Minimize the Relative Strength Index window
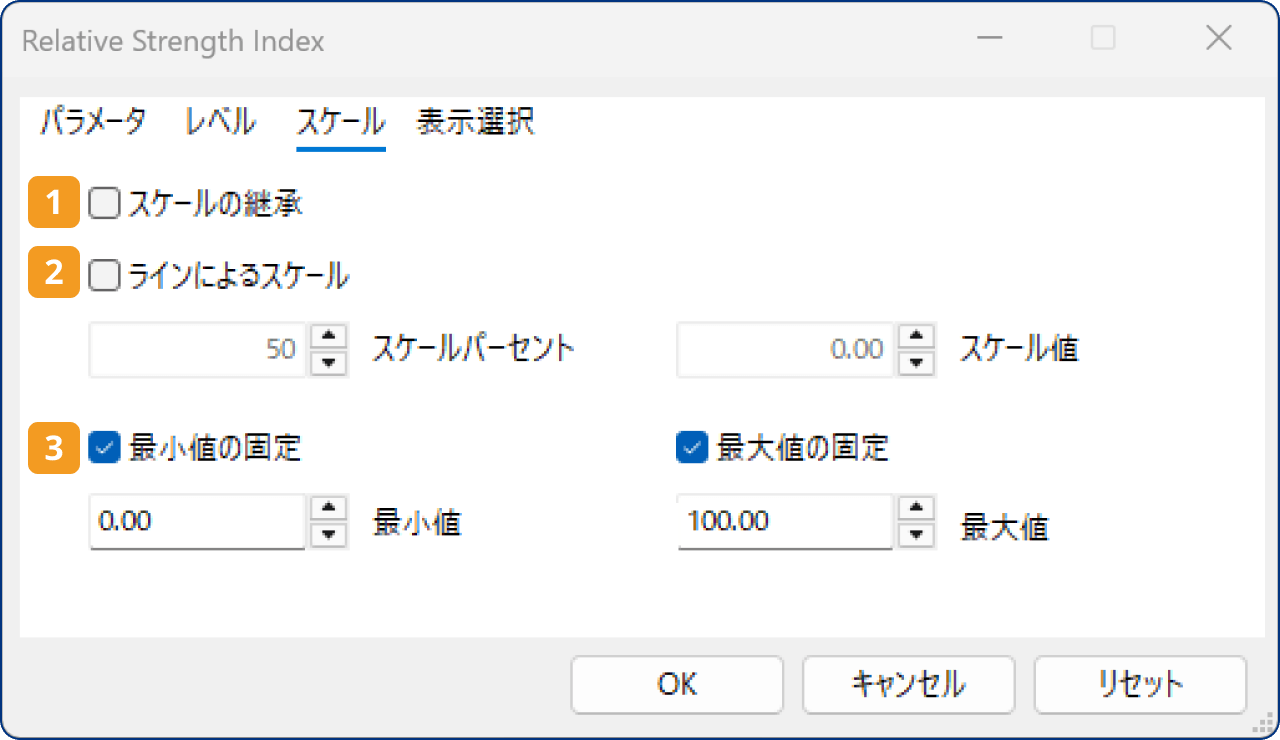 click(989, 38)
